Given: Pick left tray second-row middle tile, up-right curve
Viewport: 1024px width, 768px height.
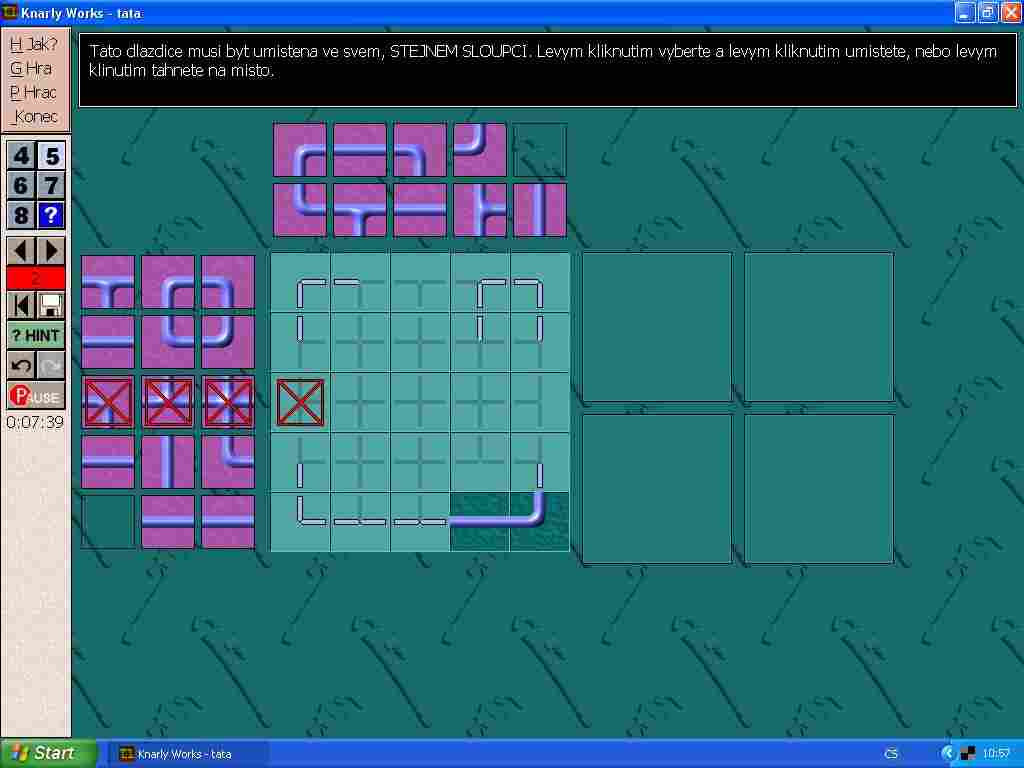Looking at the screenshot, I should (x=168, y=342).
